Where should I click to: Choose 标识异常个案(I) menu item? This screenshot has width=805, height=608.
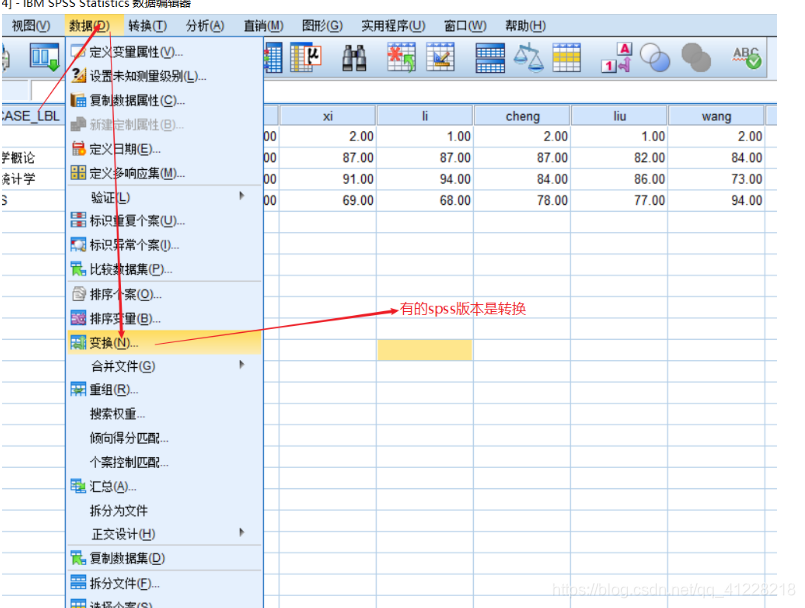[164, 245]
